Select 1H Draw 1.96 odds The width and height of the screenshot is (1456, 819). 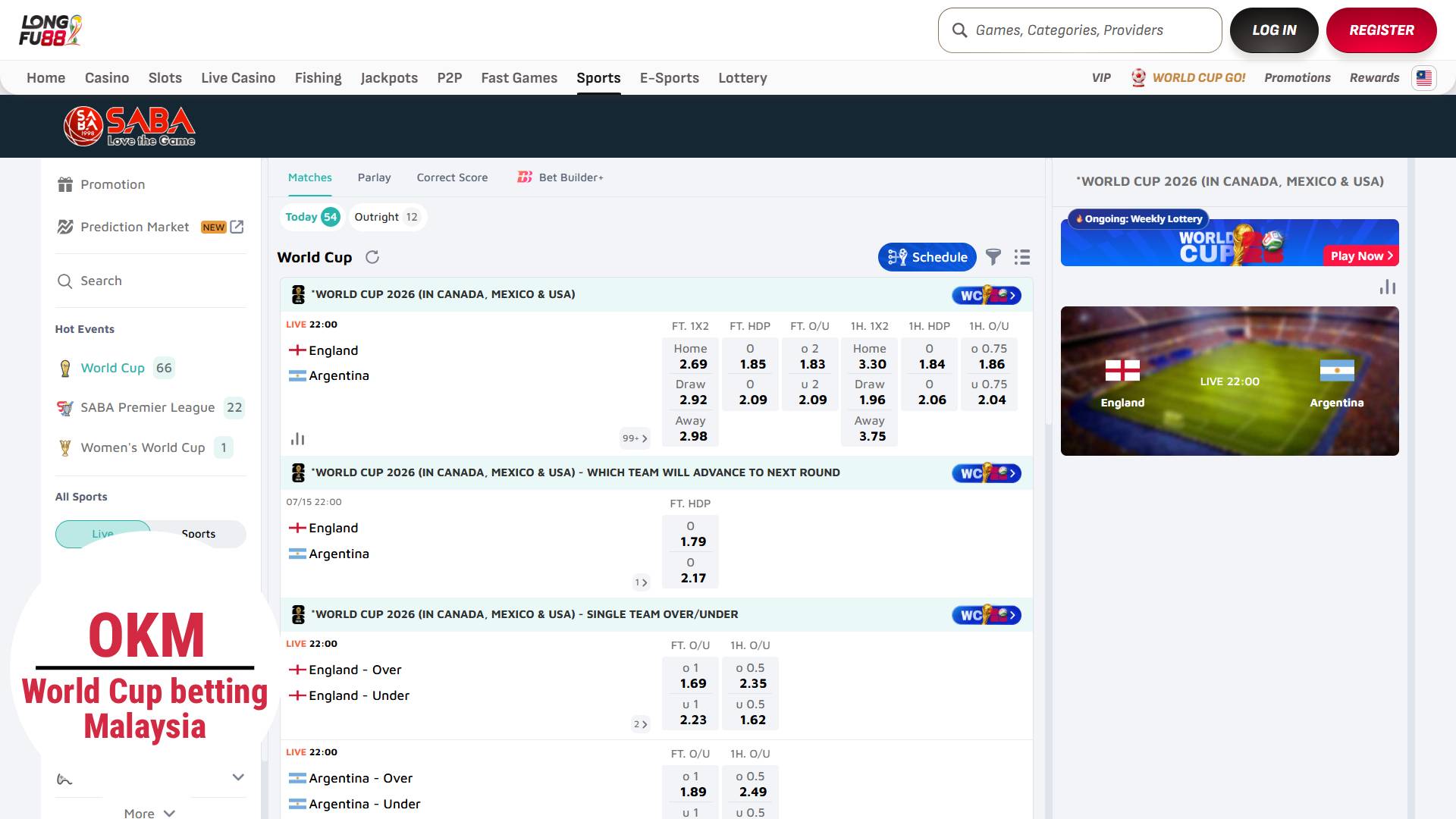[870, 392]
